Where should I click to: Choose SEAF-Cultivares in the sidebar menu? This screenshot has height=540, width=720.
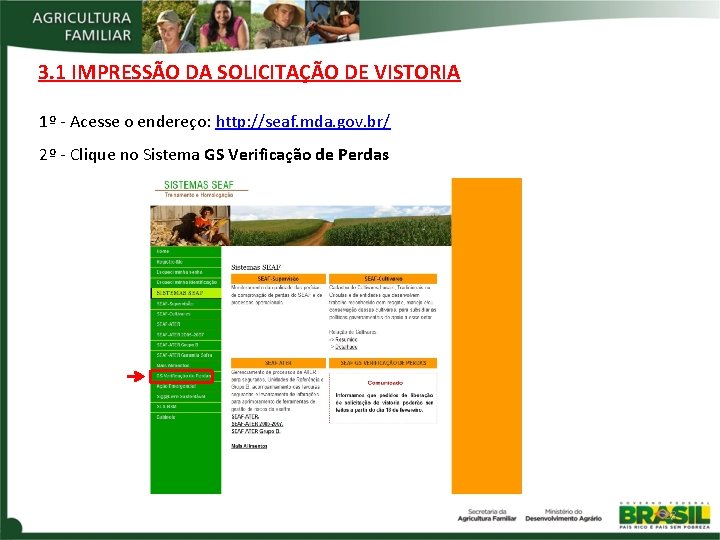click(x=173, y=314)
